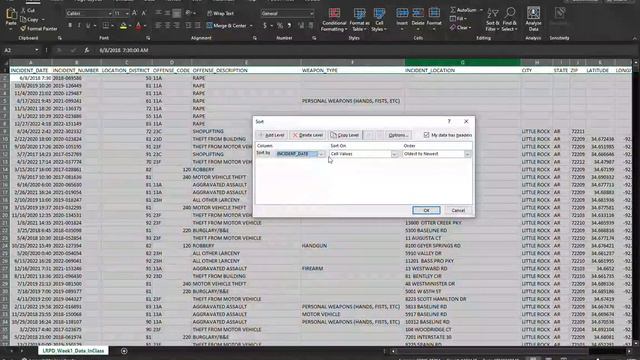The image size is (640, 360).
Task: Open Sort by INCIDENT_DATE column dropdown
Action: tap(321, 154)
